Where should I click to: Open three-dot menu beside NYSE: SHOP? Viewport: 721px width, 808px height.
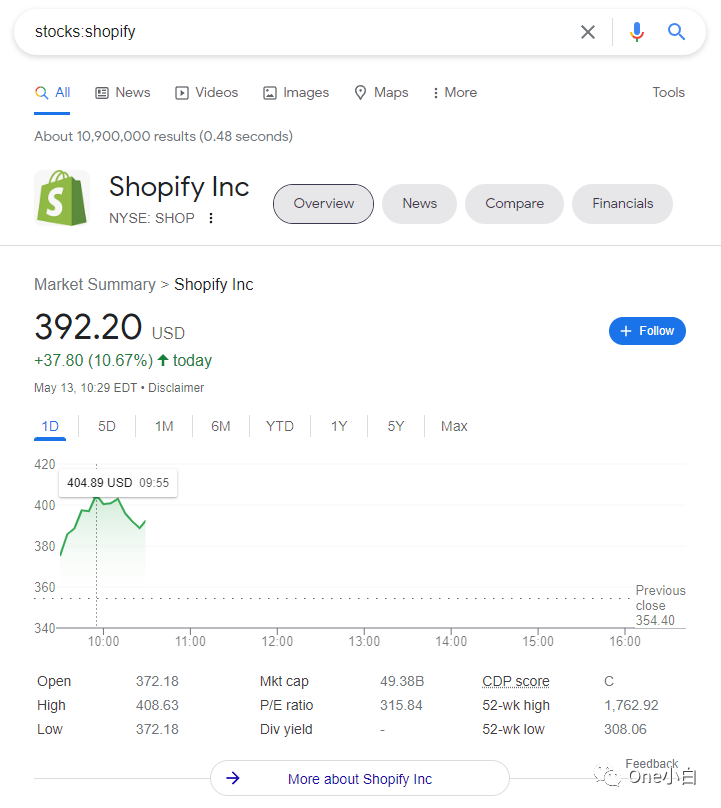pyautogui.click(x=211, y=218)
